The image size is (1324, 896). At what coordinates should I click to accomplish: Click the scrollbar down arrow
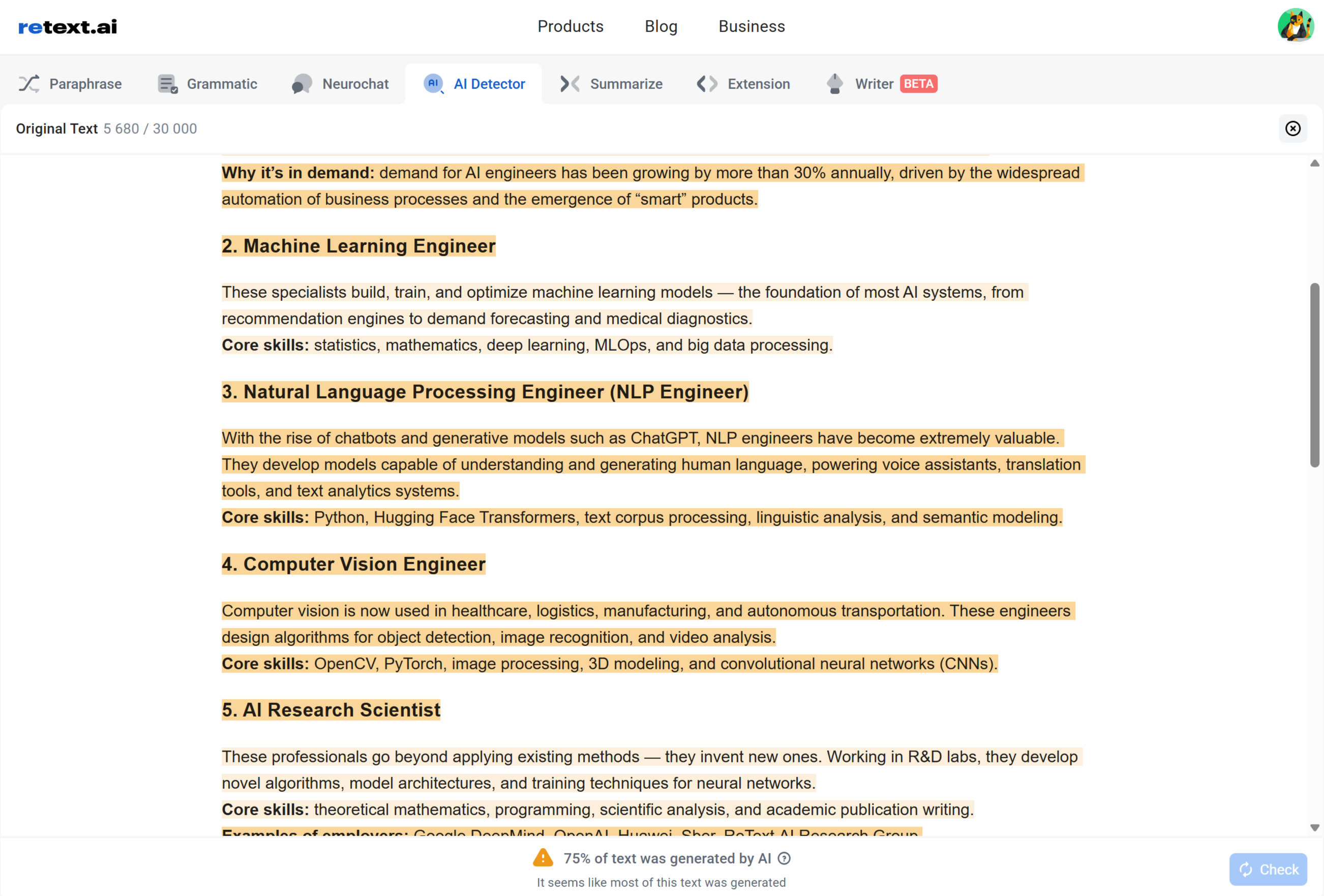coord(1314,828)
